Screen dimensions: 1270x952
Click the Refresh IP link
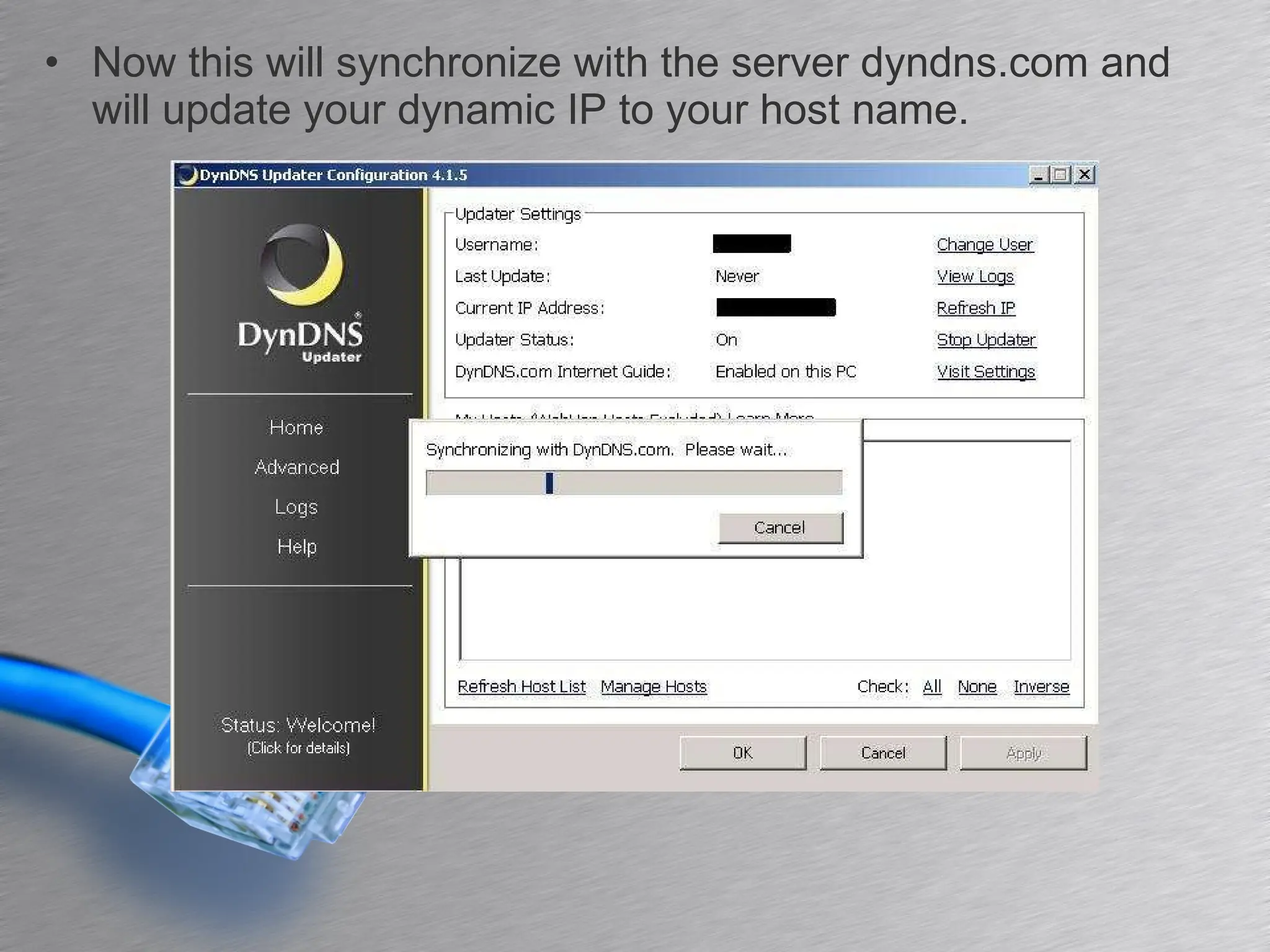pyautogui.click(x=976, y=308)
